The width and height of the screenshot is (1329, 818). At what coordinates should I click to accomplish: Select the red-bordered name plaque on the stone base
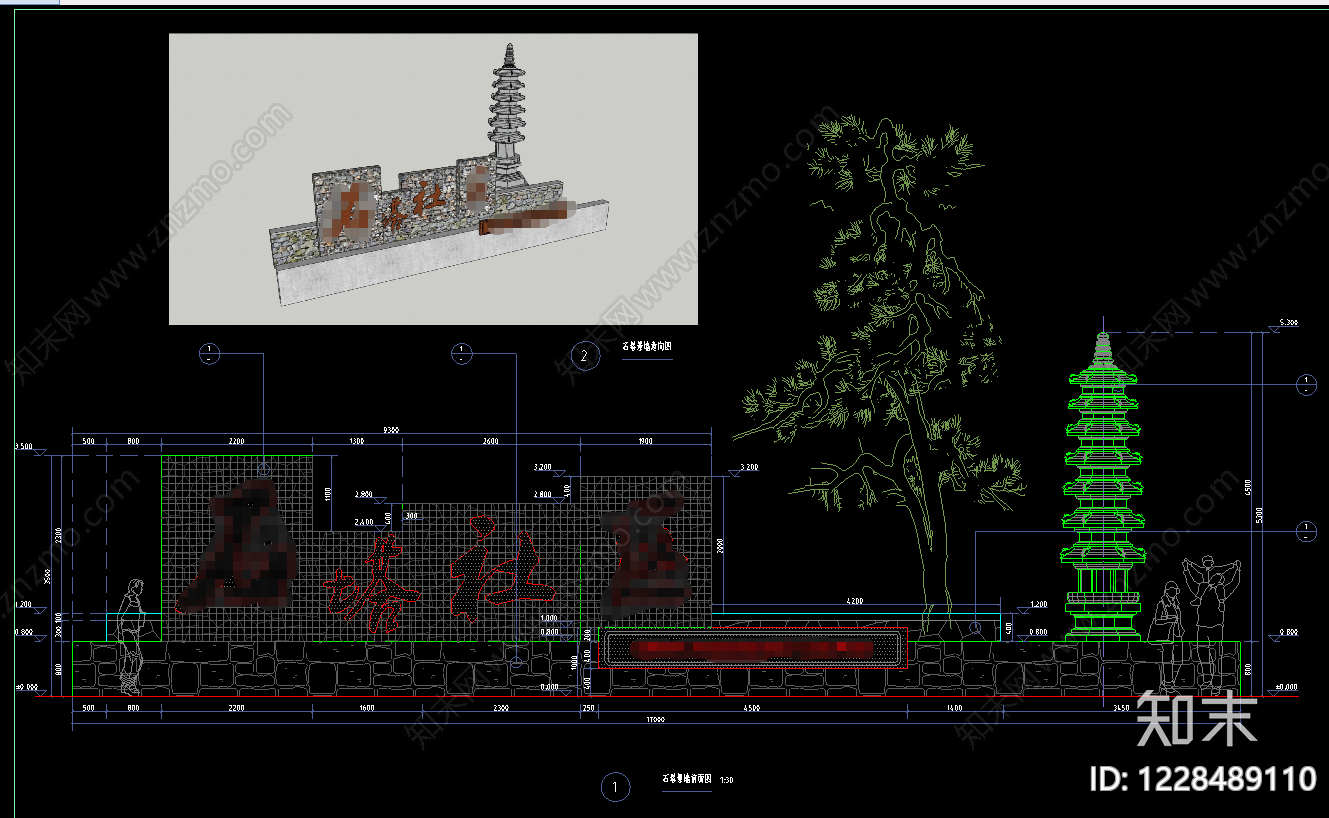[x=751, y=648]
